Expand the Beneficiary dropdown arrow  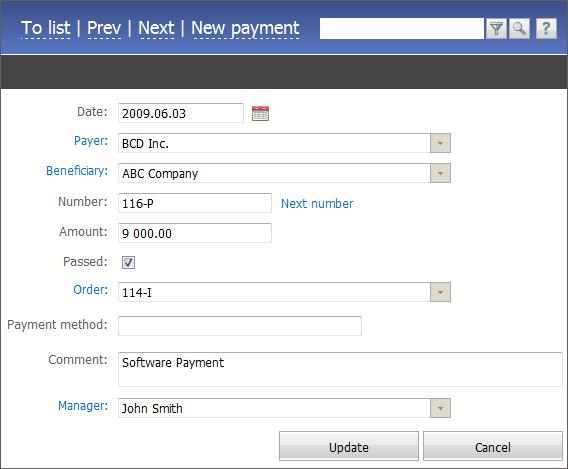(440, 173)
